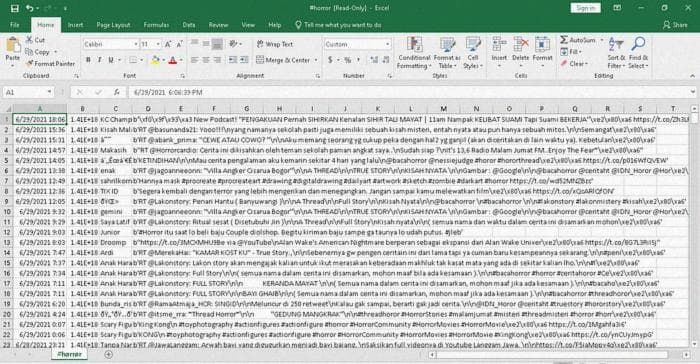The image size is (700, 364).
Task: Open the font size dropdown
Action: click(158, 44)
